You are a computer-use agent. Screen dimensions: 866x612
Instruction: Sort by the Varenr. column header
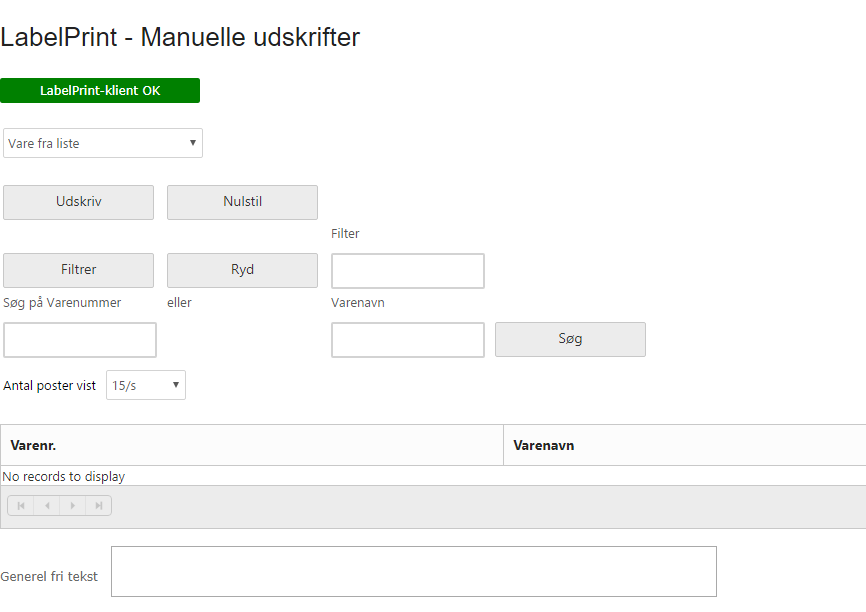click(x=33, y=445)
